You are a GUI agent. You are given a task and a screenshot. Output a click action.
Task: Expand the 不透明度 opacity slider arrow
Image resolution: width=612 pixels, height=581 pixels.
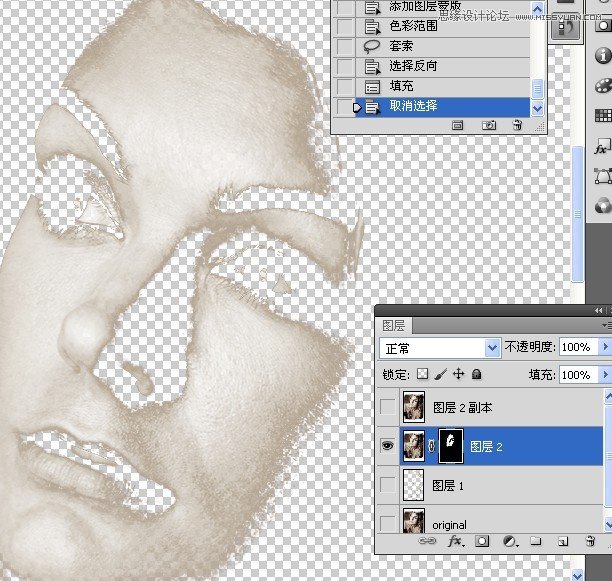point(605,346)
